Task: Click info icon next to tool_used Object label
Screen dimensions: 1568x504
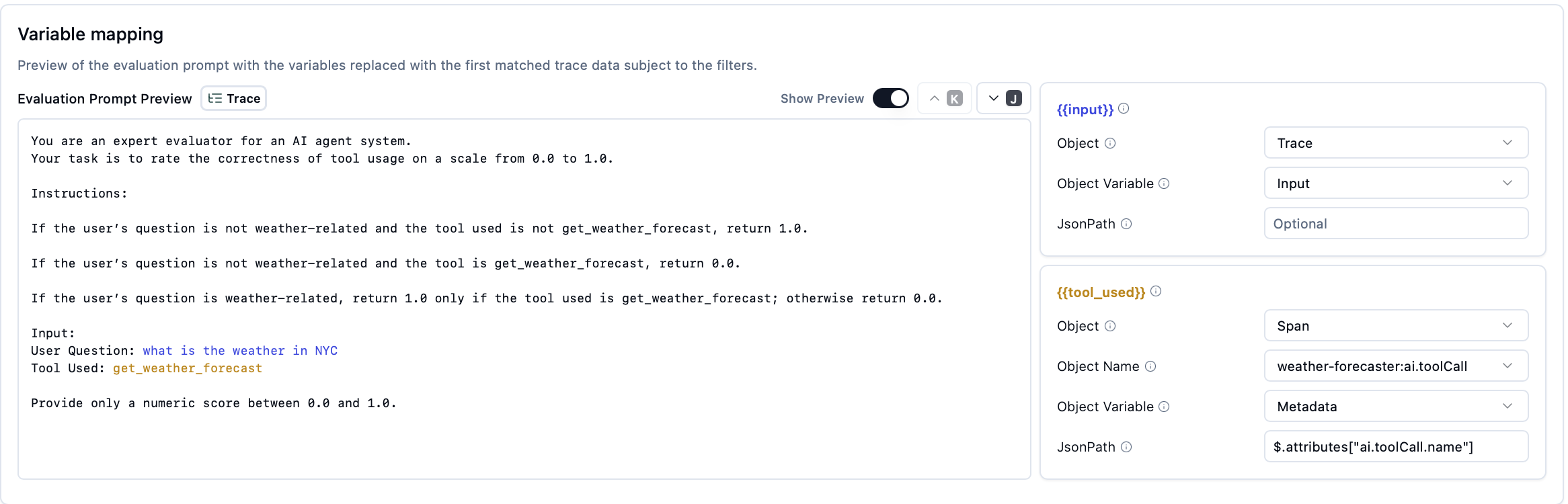Action: coord(1110,326)
